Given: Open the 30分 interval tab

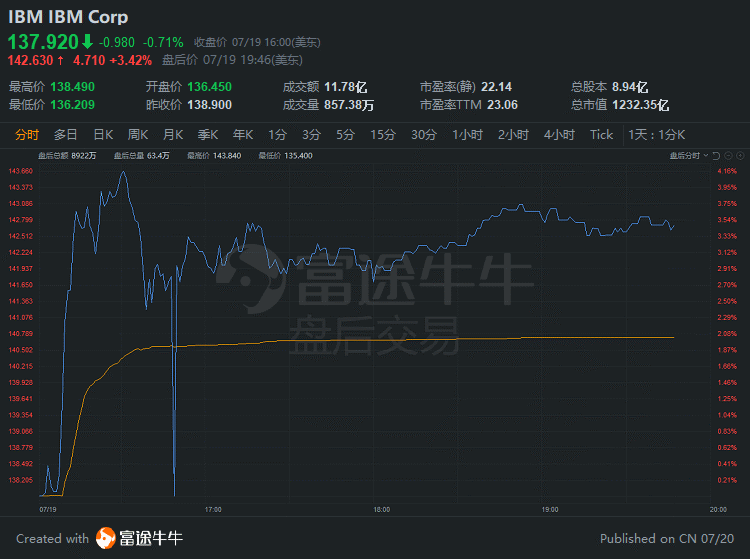Looking at the screenshot, I should click(x=424, y=135).
